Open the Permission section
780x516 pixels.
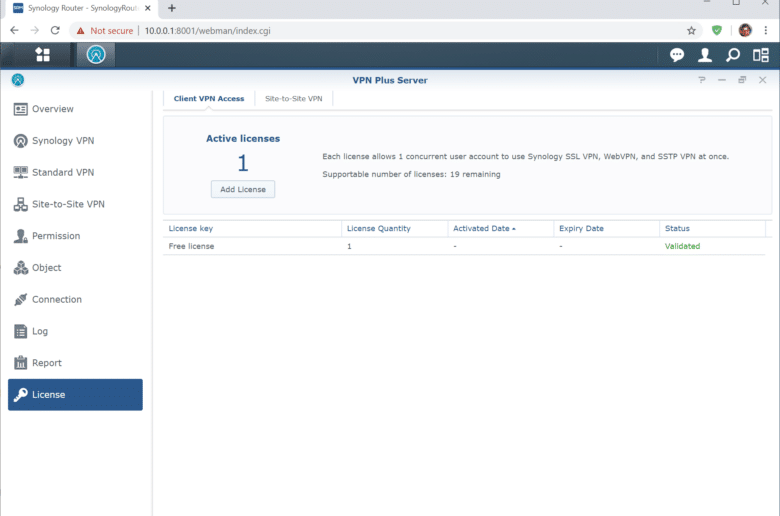[x=75, y=236]
